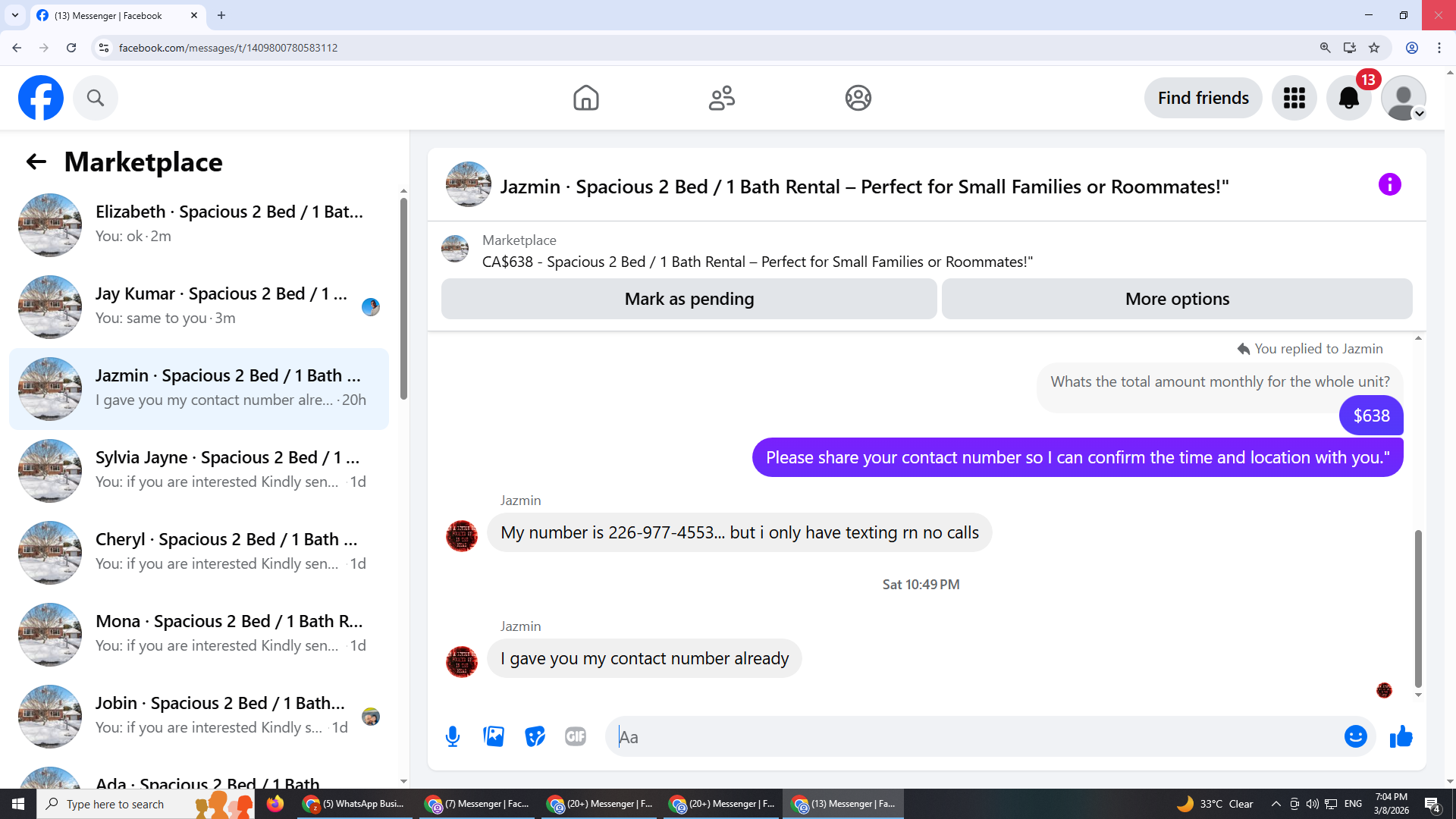The width and height of the screenshot is (1456, 819).
Task: Click the voice message microphone icon
Action: 453,736
